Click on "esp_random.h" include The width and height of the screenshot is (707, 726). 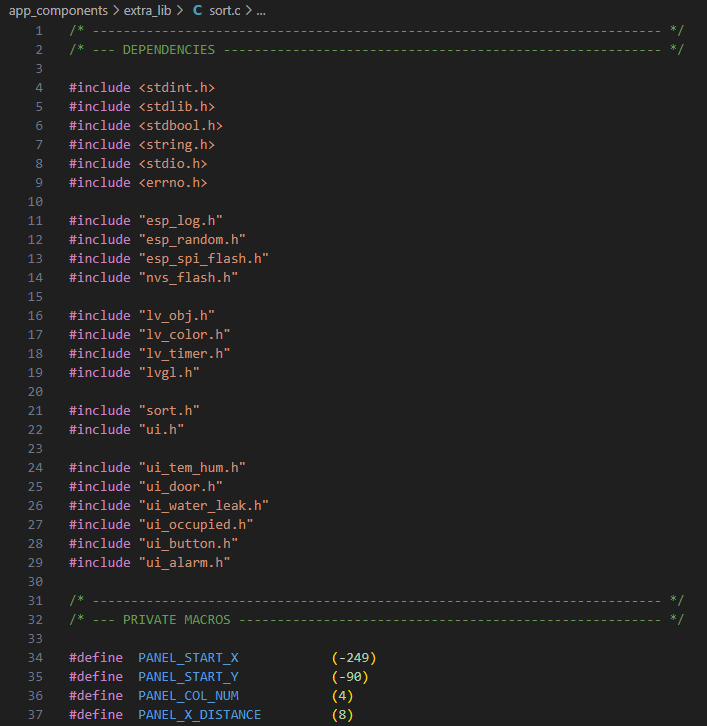pyautogui.click(x=192, y=240)
